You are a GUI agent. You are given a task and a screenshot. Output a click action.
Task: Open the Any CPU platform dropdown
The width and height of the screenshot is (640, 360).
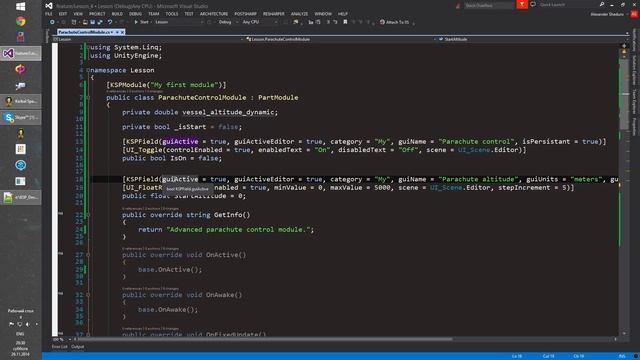coord(260,22)
